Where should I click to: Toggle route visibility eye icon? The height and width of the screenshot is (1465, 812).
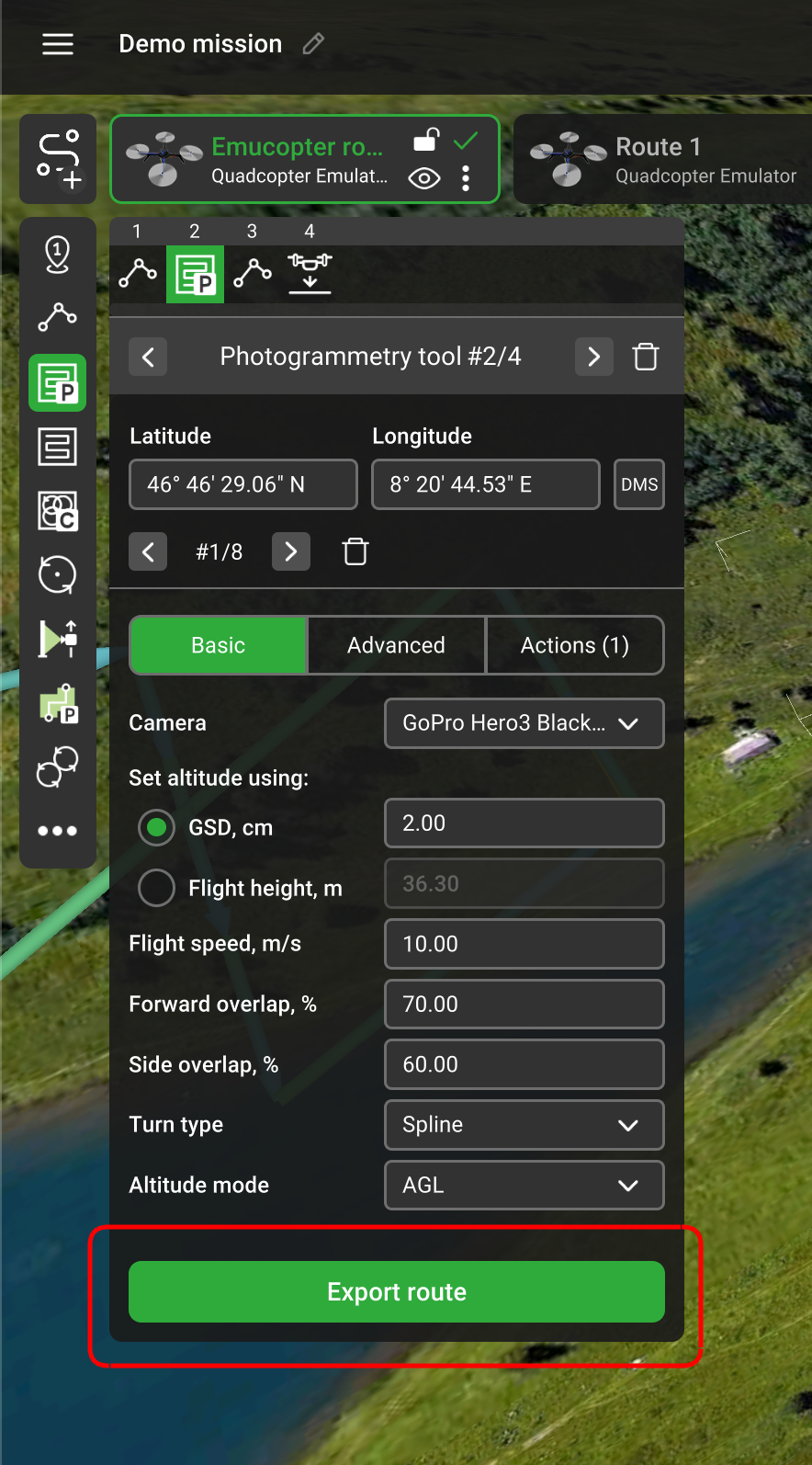(x=424, y=178)
